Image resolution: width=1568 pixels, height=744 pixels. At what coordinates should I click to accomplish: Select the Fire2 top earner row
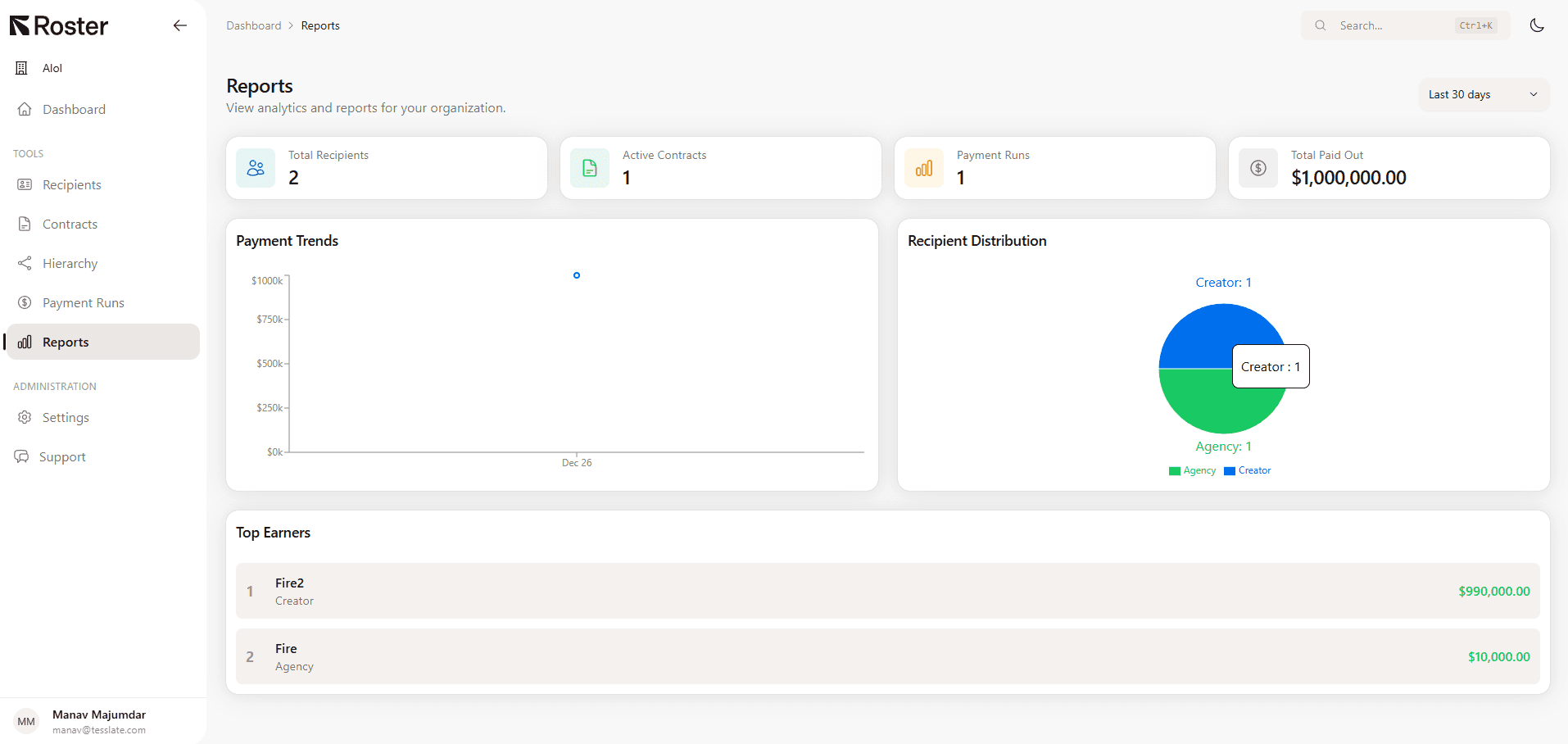click(887, 591)
